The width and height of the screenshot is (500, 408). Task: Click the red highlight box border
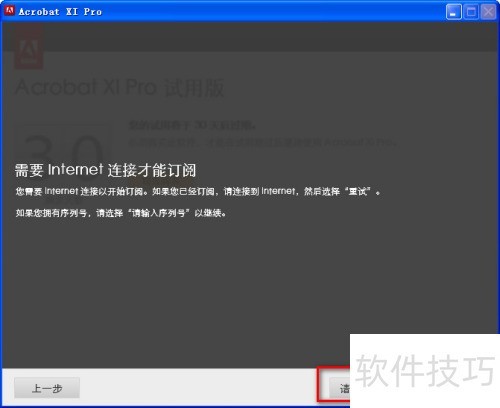click(x=318, y=384)
